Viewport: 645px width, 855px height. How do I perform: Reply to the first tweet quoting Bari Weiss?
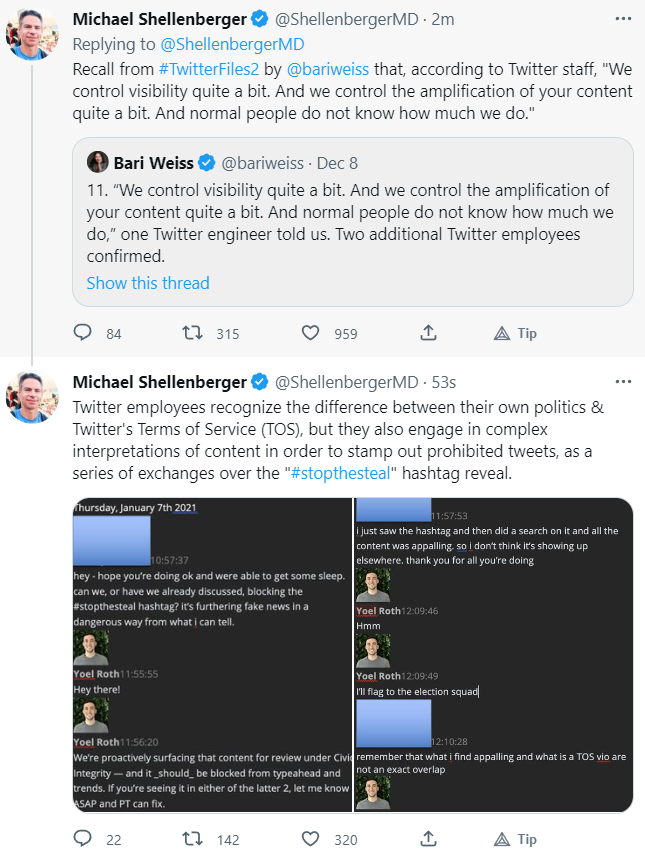pyautogui.click(x=83, y=333)
